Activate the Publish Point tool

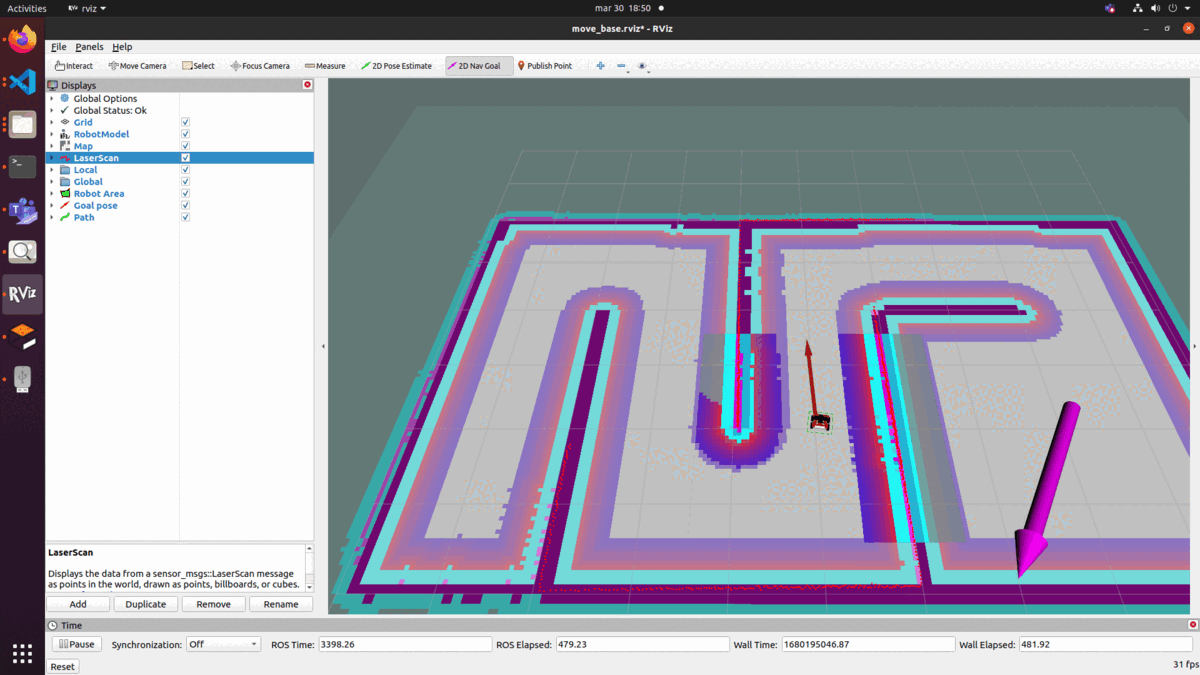coord(545,65)
